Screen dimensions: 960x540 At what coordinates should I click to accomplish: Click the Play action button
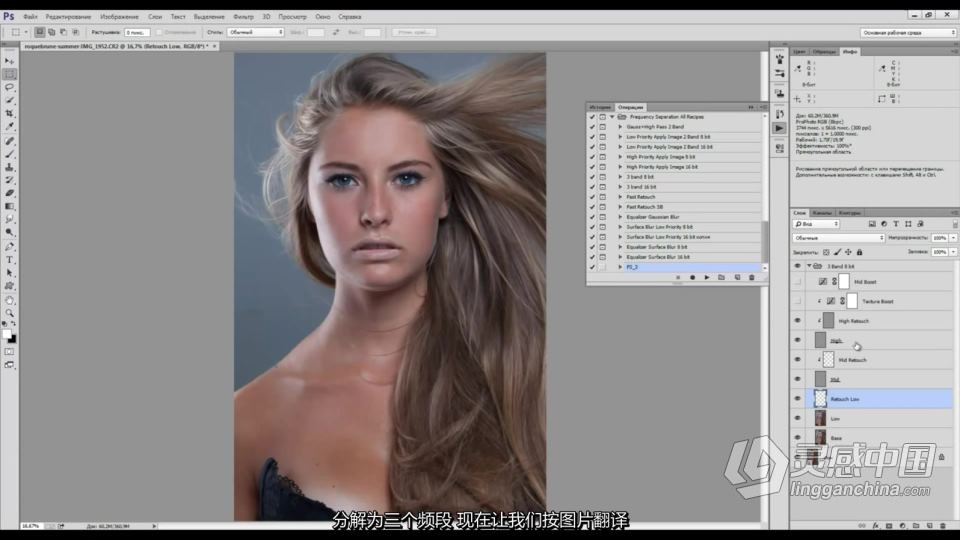[x=707, y=277]
